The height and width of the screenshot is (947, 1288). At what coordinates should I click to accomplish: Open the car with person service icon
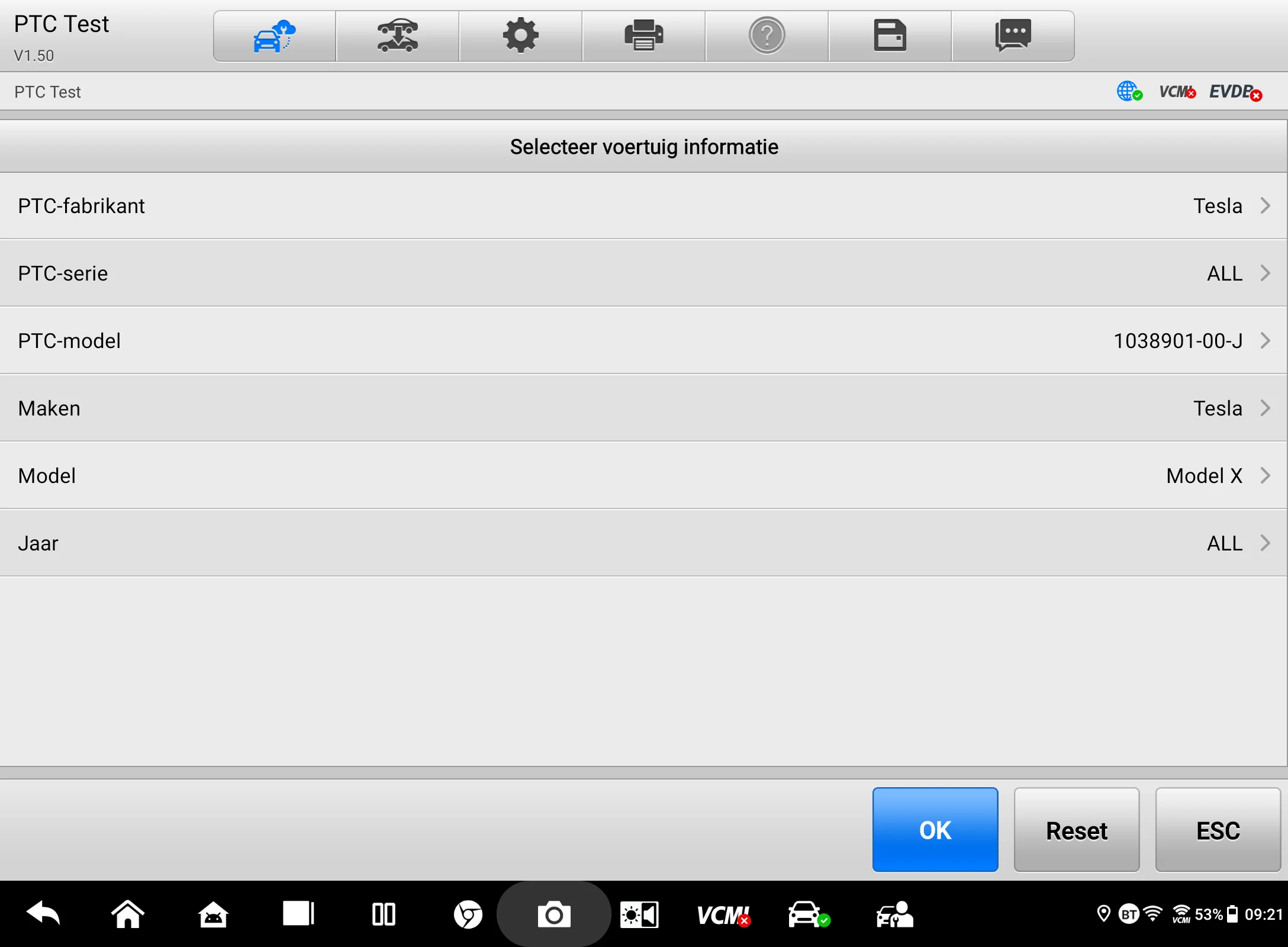[x=894, y=914]
